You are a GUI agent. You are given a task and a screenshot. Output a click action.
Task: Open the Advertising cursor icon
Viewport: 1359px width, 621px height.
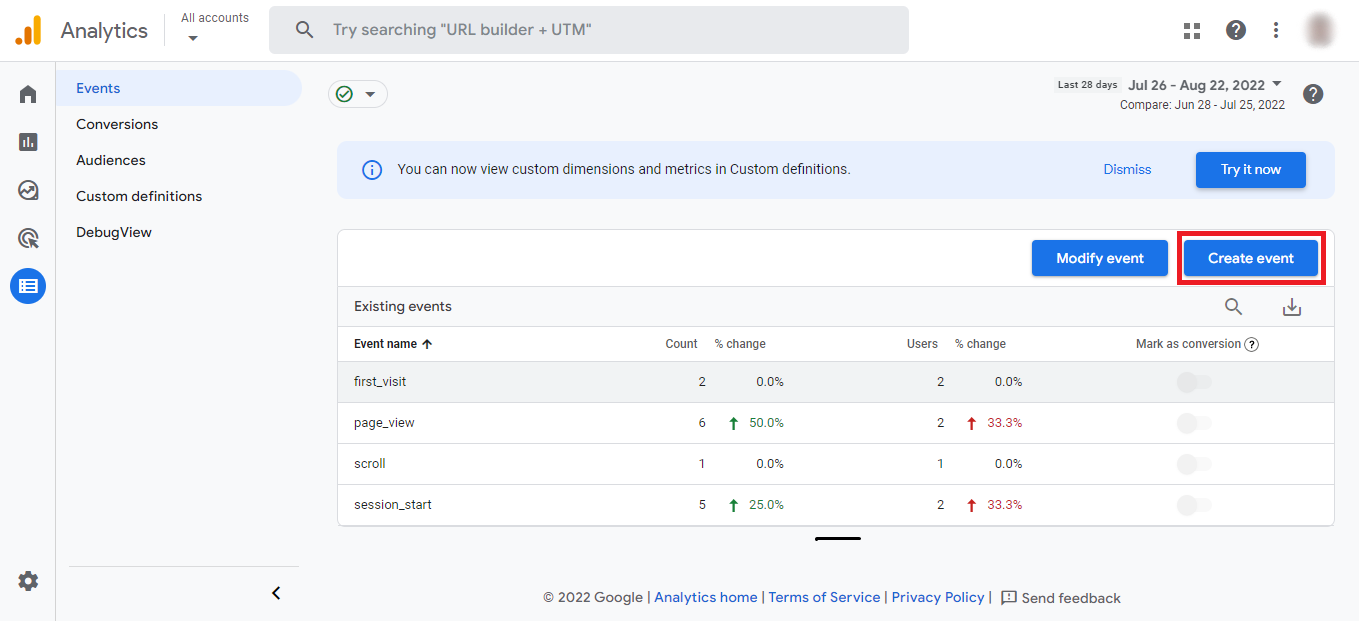(28, 238)
